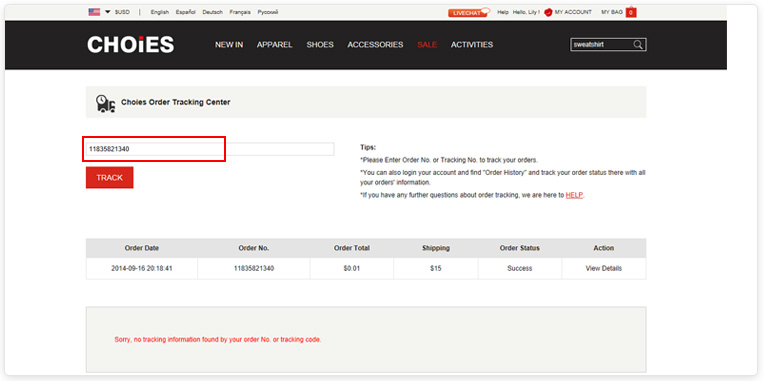Click the Order Total column header
Screen dimensions: 764x381
coord(352,248)
